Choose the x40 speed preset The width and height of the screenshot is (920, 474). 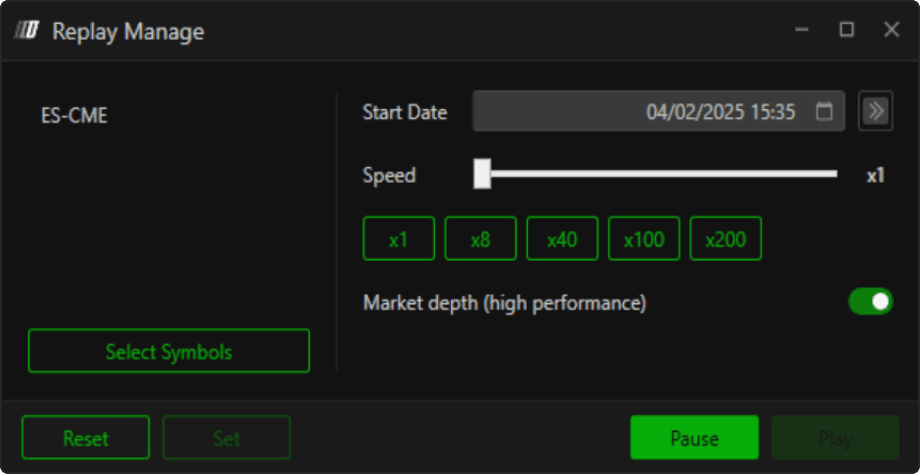pos(562,239)
